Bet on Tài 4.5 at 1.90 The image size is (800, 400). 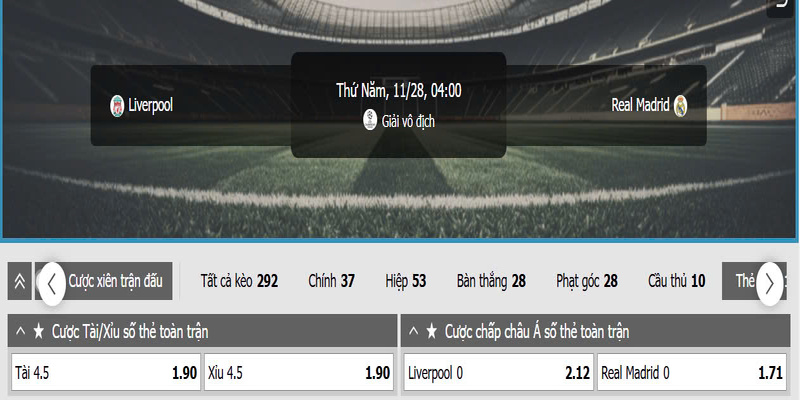105,373
